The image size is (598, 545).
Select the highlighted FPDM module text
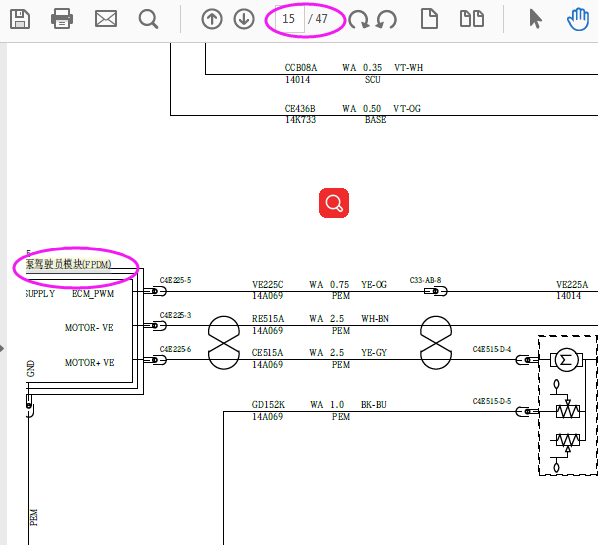tap(69, 264)
